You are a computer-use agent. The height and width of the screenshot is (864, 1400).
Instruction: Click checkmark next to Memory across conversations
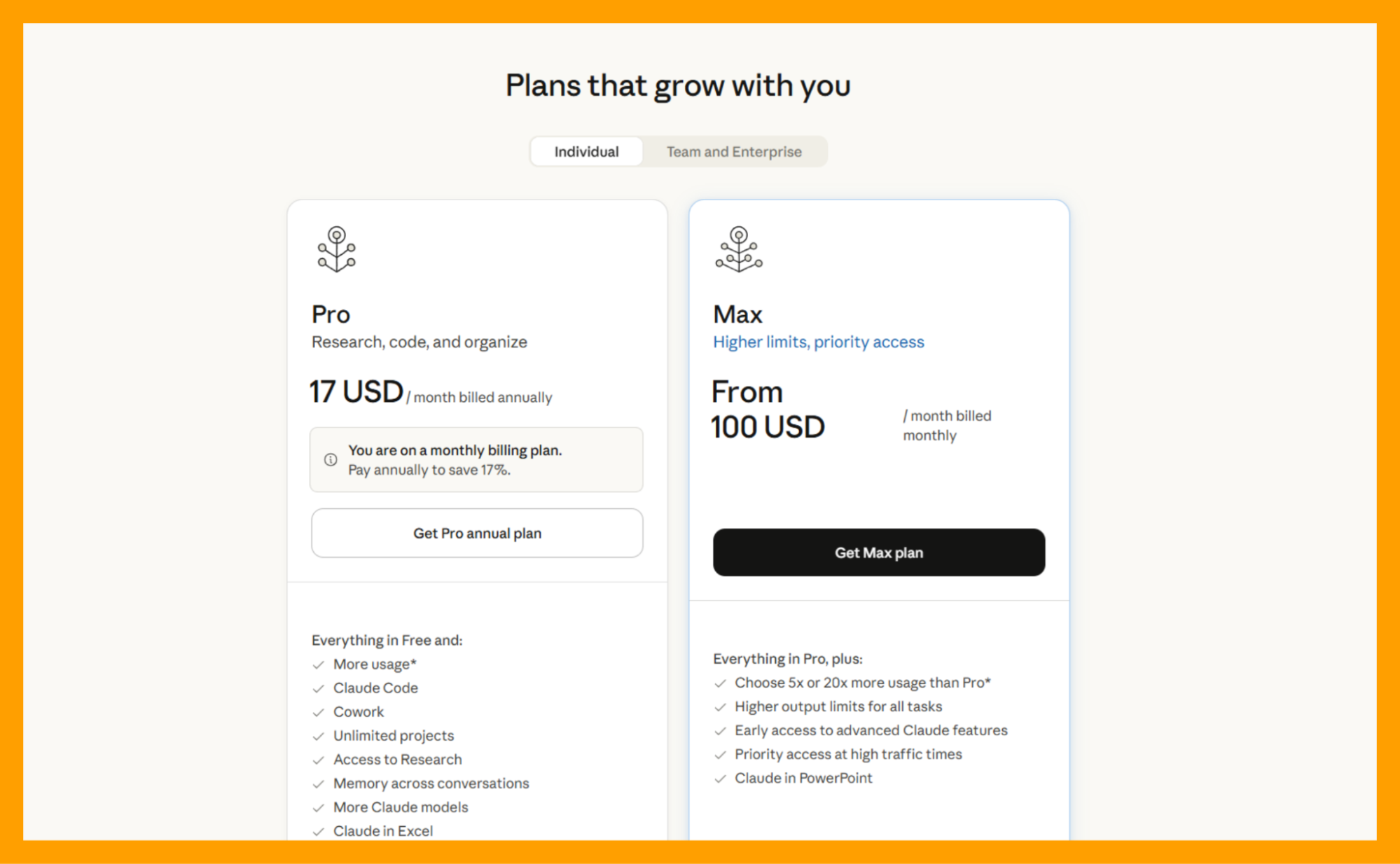point(319,784)
